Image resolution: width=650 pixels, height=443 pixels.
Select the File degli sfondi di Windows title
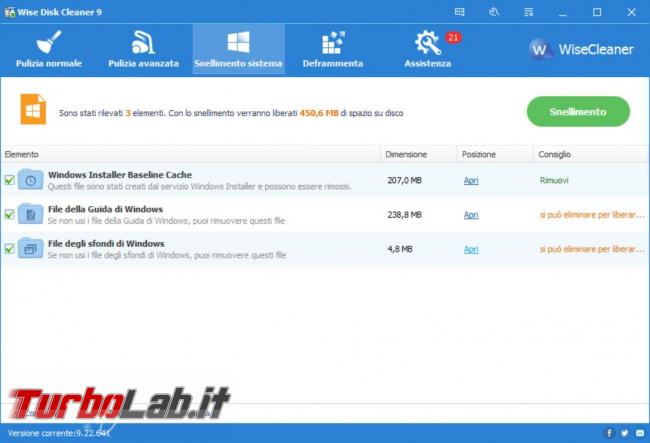(106, 244)
